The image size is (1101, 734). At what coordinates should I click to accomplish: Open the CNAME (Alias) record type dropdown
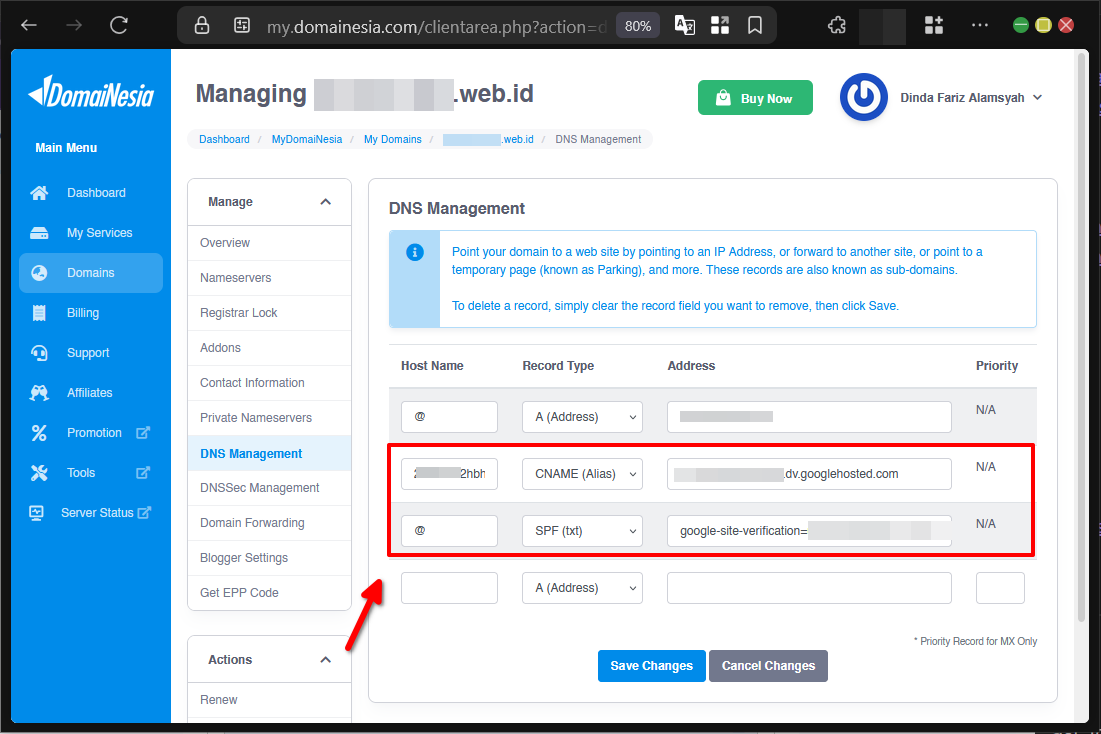(582, 474)
